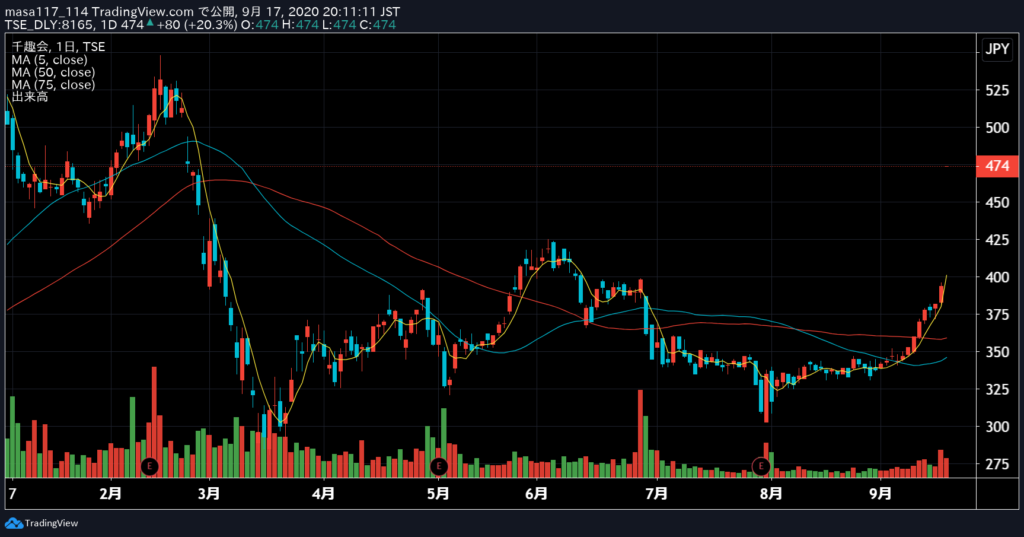This screenshot has height=537, width=1024.
Task: Click the earnings E marker between 2月 and 3月
Action: [x=150, y=466]
